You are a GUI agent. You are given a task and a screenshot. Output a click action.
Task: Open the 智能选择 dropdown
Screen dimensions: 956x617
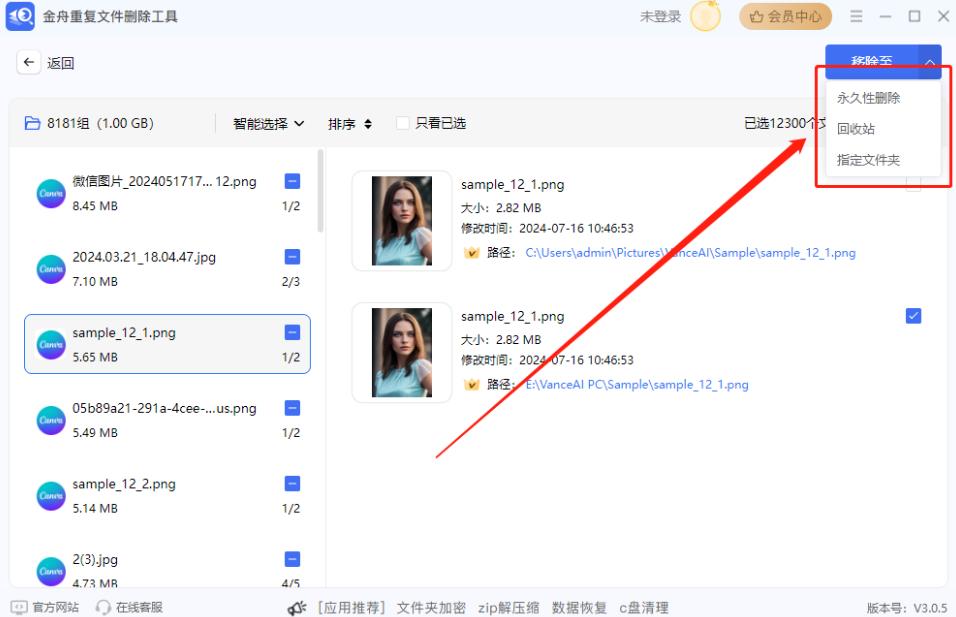tap(268, 124)
